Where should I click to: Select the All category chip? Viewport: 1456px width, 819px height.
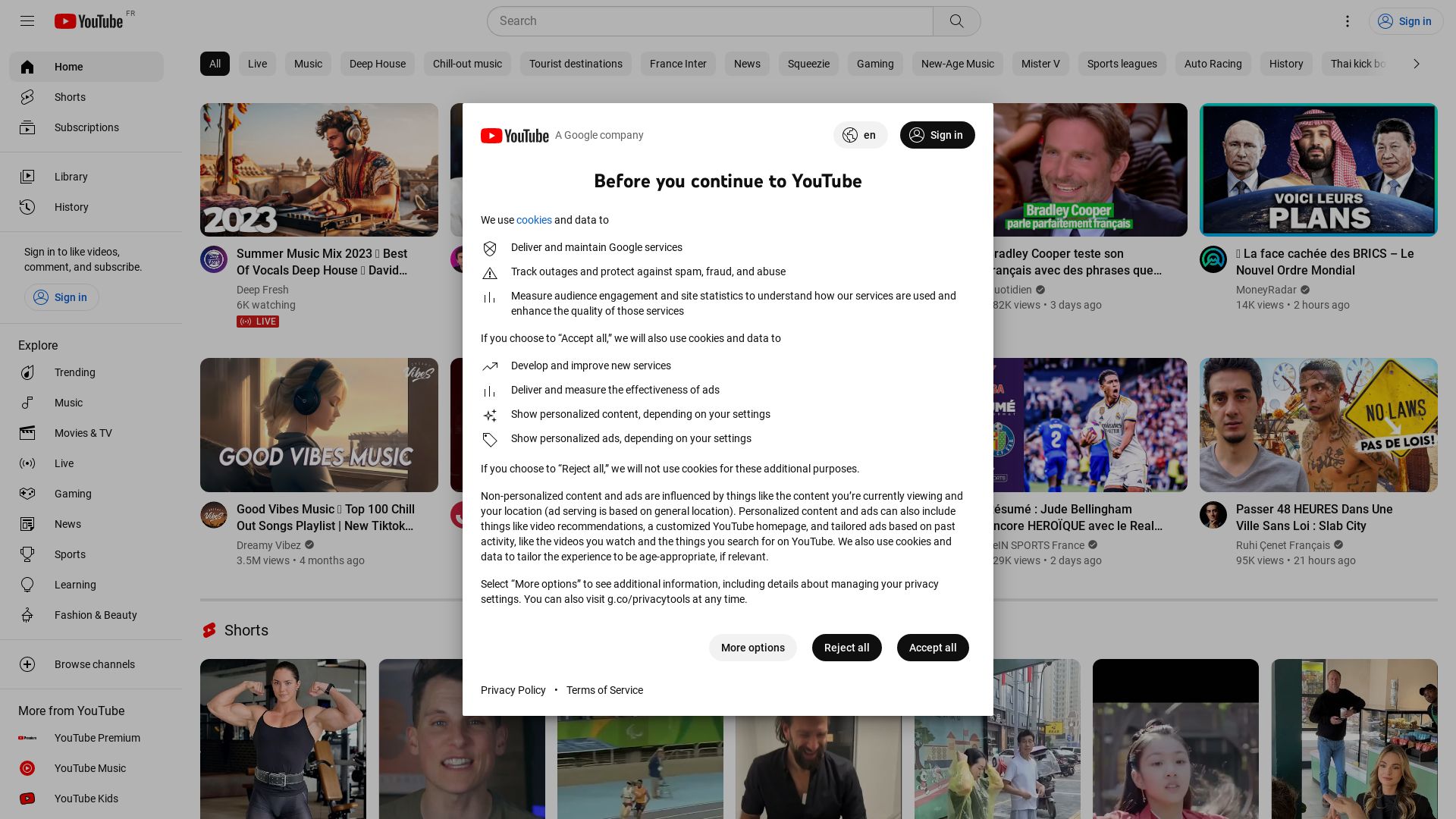point(215,64)
